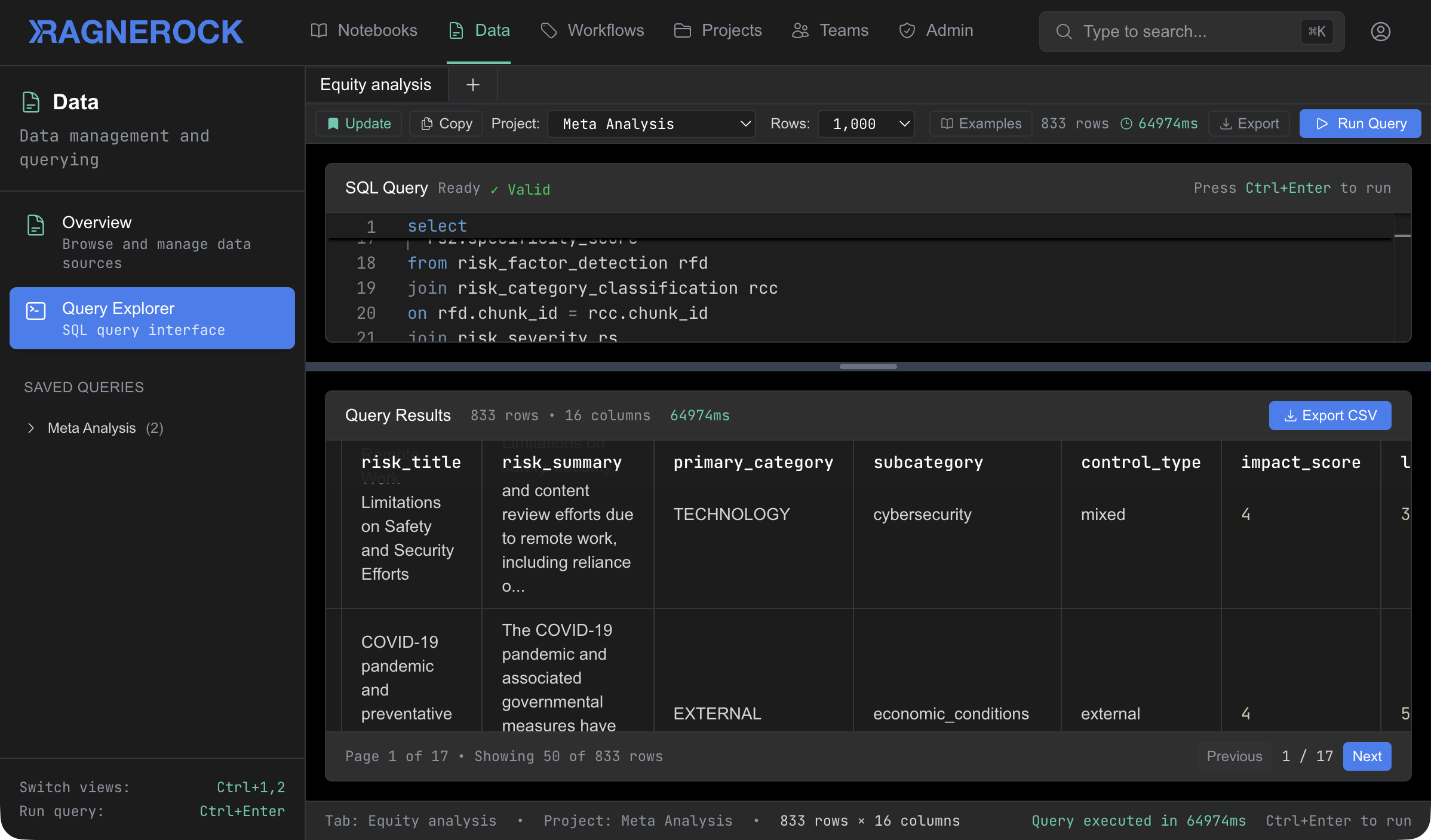The image size is (1431, 840).
Task: Switch to the Equity analysis tab
Action: tap(375, 84)
